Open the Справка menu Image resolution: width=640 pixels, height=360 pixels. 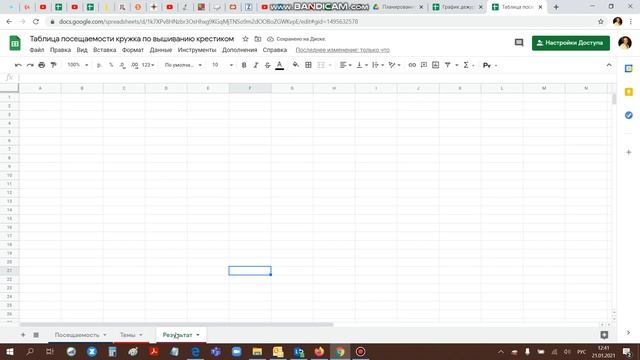point(275,50)
